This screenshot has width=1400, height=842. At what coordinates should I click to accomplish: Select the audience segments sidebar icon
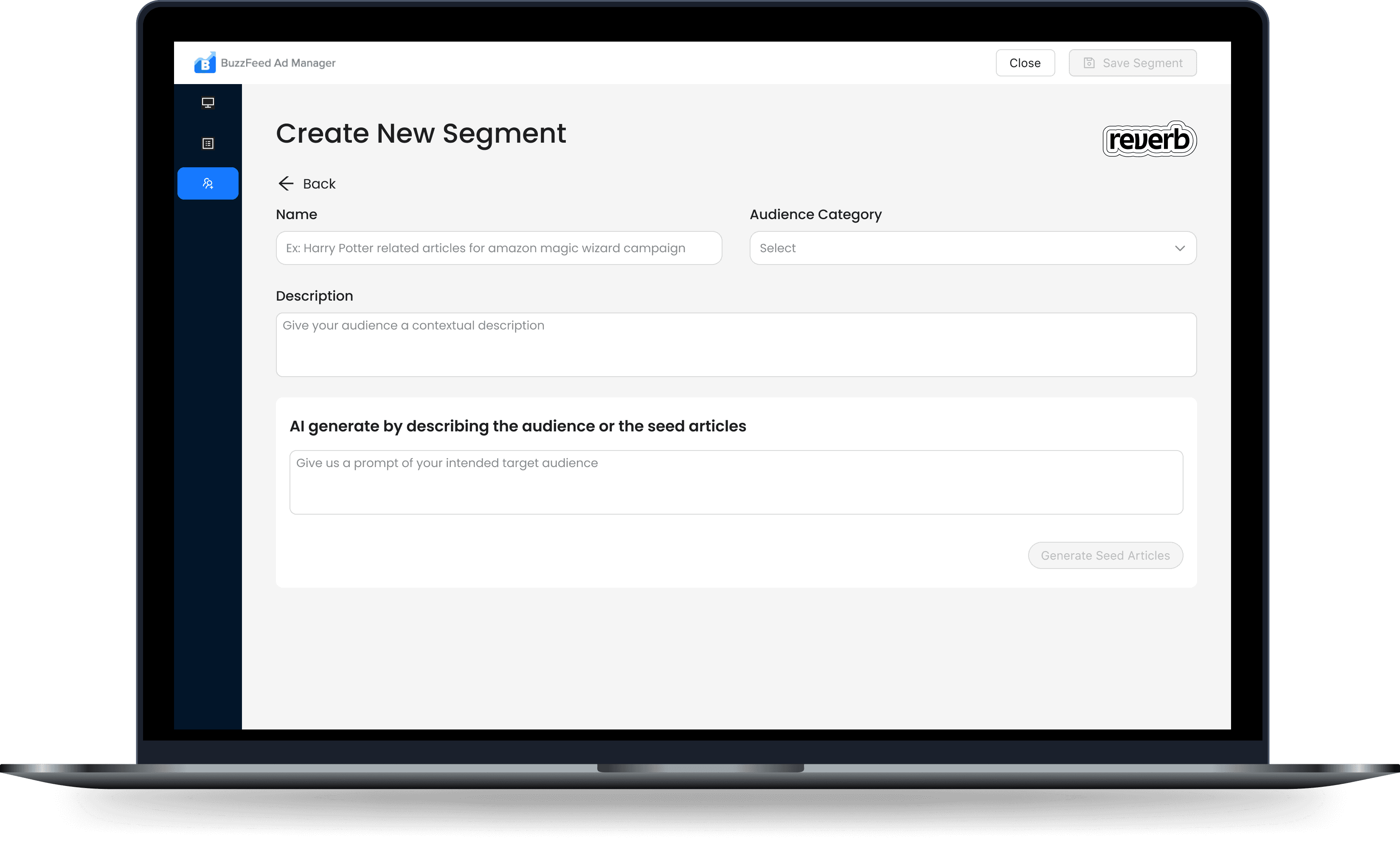208,183
